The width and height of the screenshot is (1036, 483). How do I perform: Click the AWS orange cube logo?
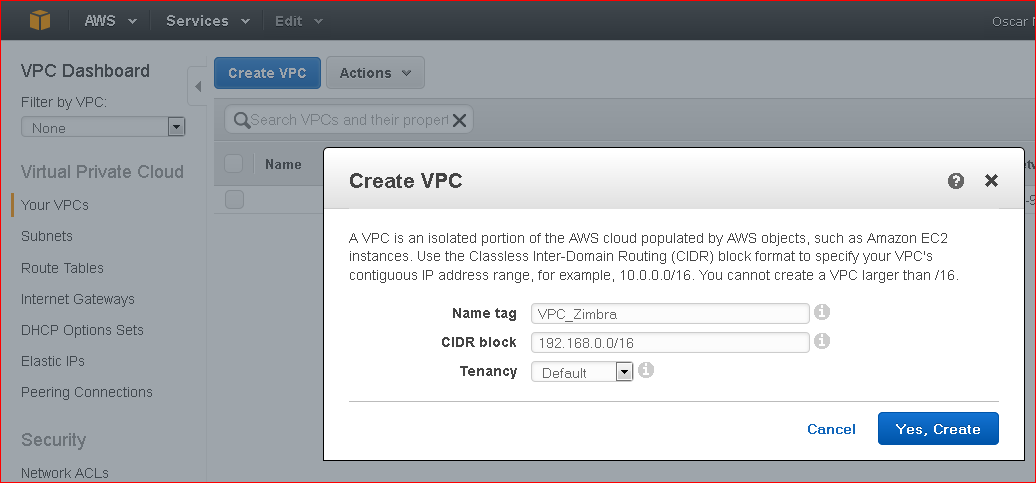point(40,20)
